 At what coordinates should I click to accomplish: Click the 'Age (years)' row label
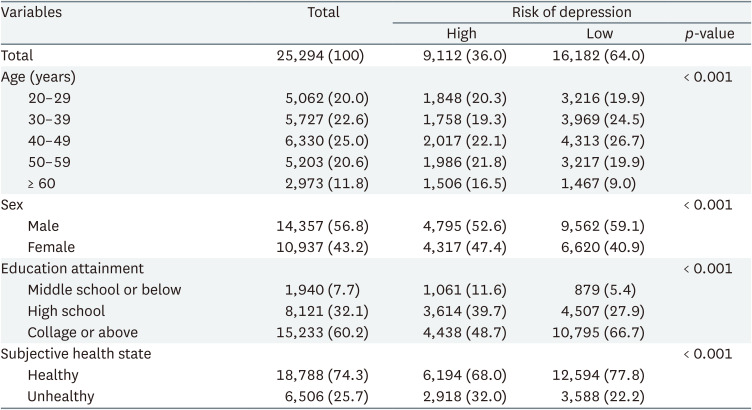coord(38,77)
